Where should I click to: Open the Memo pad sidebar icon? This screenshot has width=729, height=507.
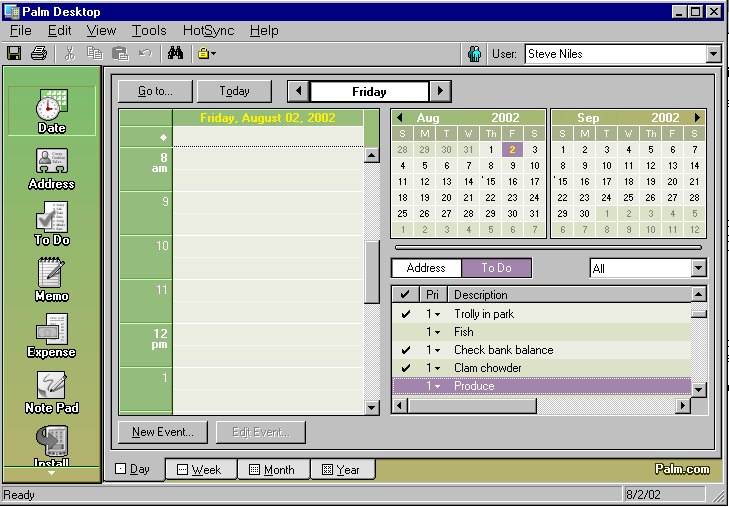click(52, 280)
